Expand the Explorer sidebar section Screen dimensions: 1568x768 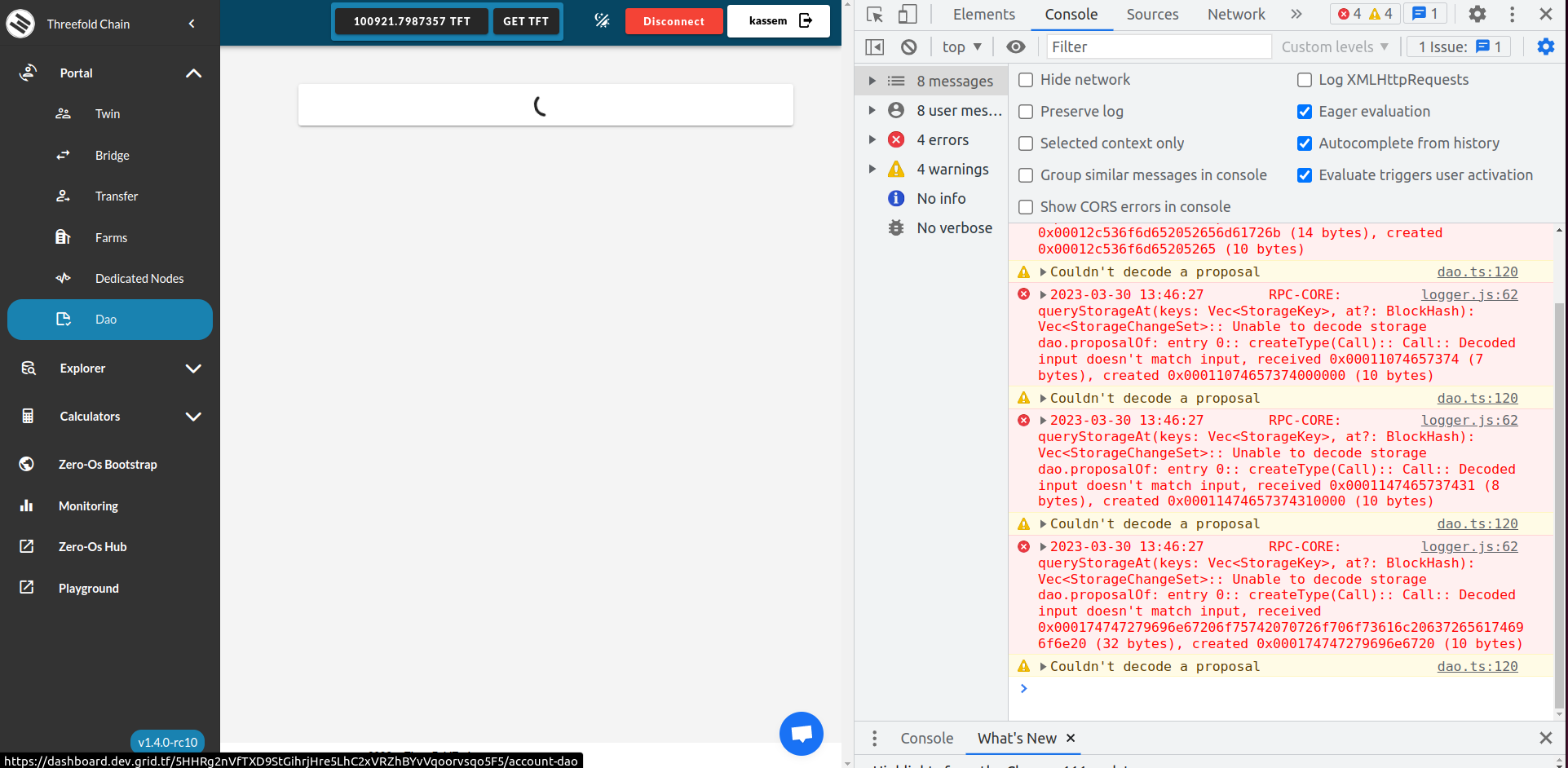[x=194, y=369]
